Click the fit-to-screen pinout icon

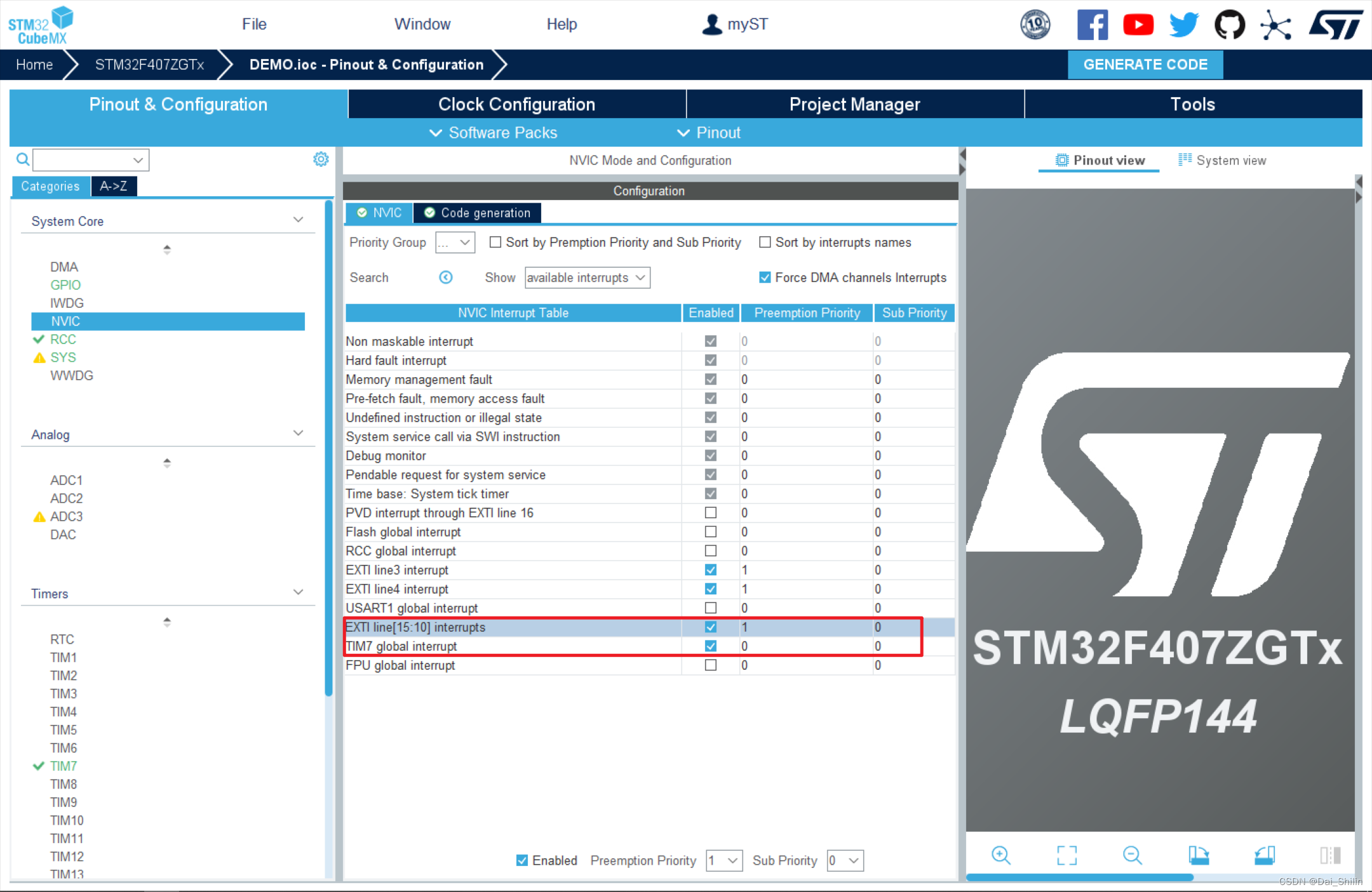coord(1066,855)
